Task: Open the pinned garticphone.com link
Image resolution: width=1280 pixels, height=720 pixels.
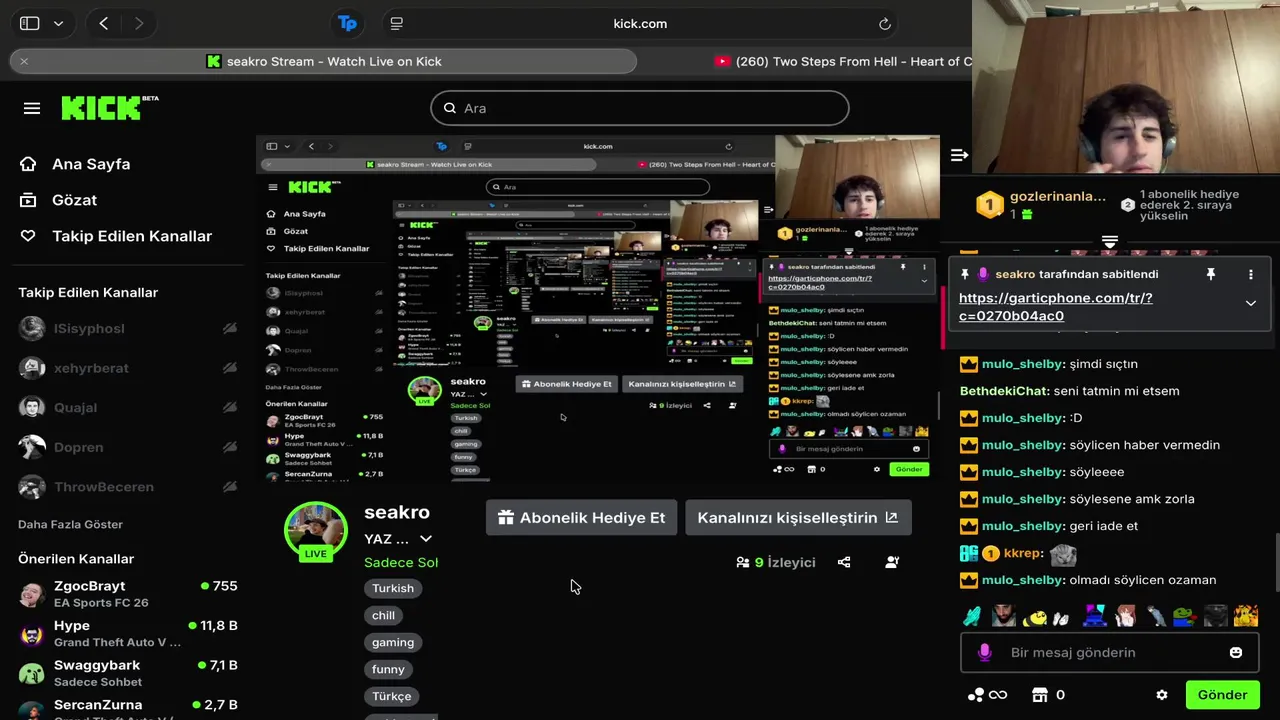Action: coord(1055,307)
